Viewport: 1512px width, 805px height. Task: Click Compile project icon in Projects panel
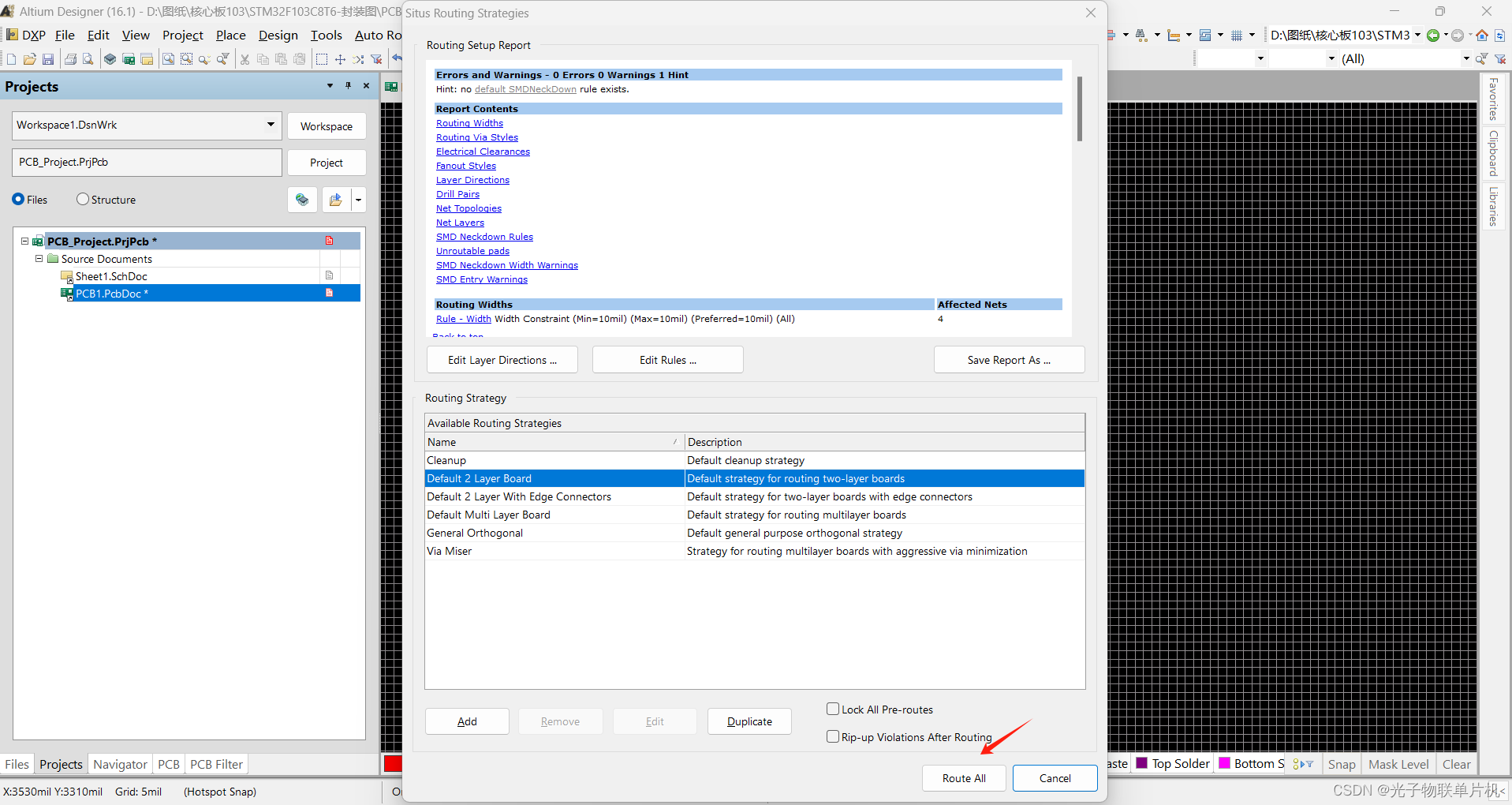point(302,200)
